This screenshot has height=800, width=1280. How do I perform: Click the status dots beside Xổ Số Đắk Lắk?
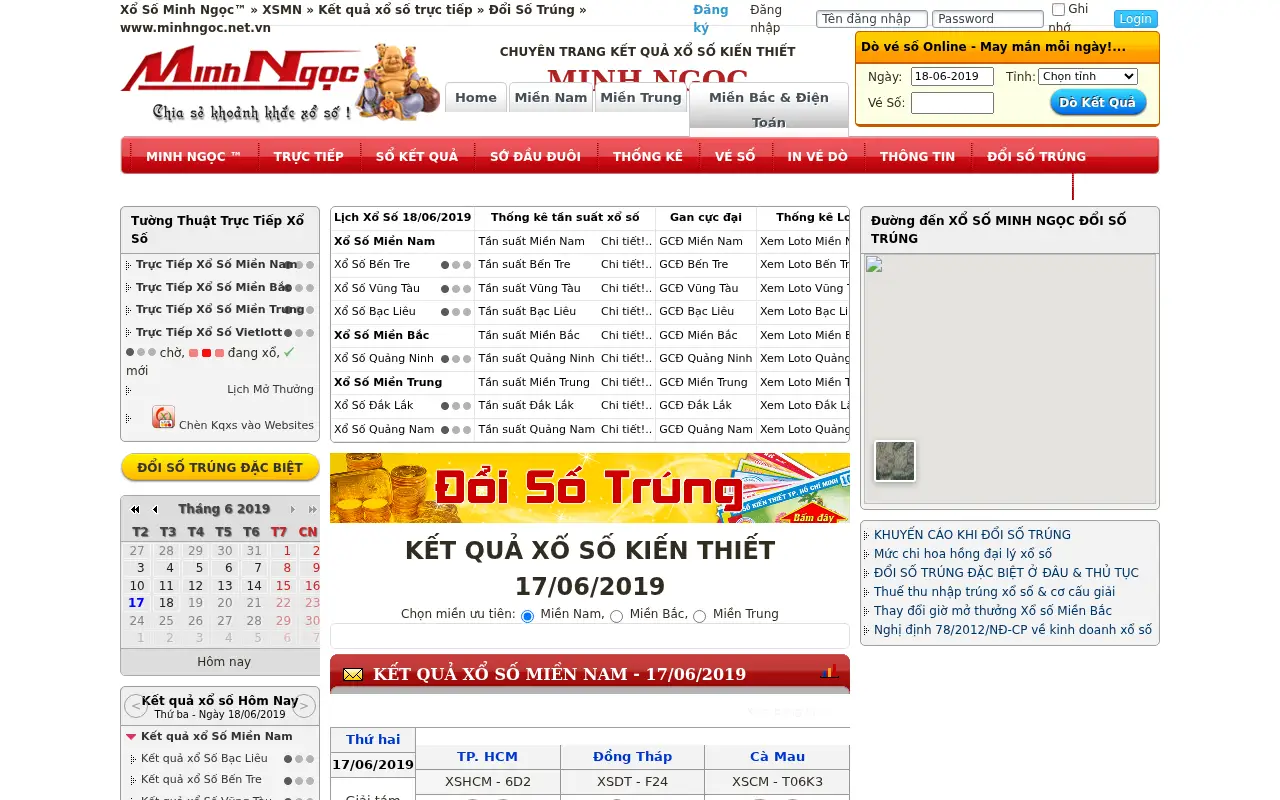[x=456, y=406]
